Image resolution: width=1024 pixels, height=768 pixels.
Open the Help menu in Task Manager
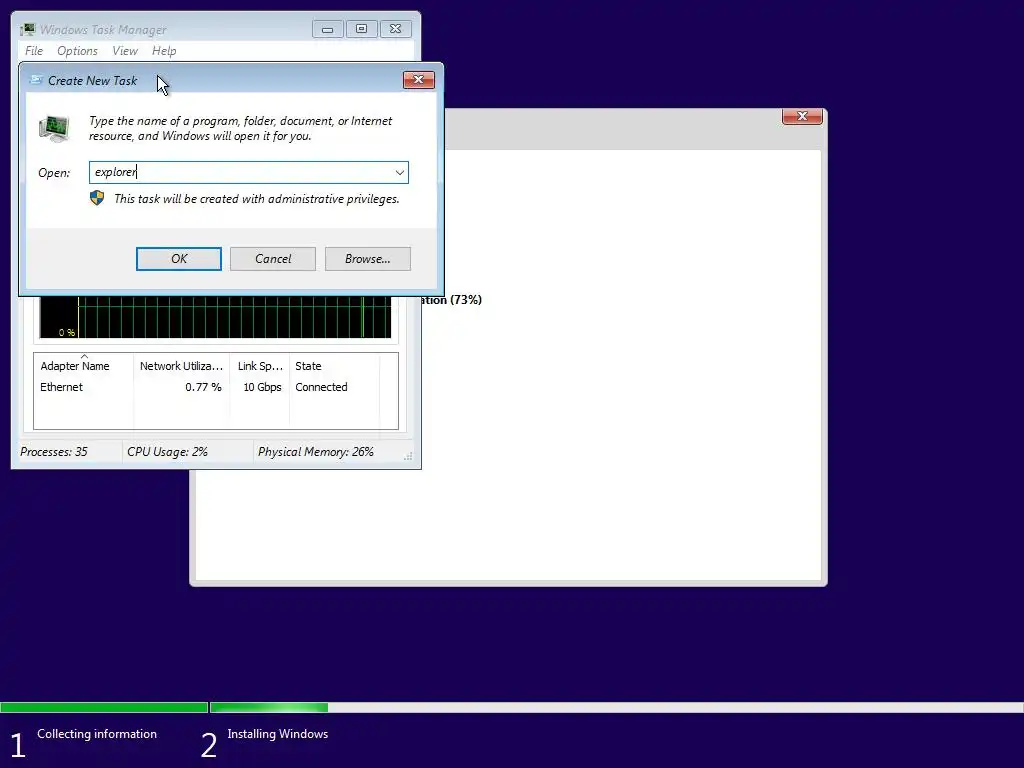[164, 51]
